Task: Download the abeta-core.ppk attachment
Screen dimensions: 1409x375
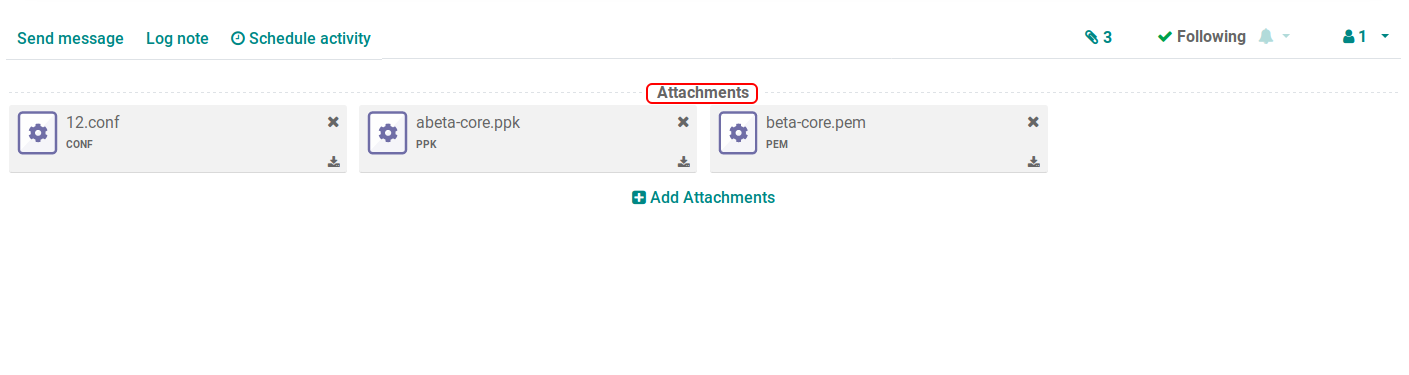Action: click(x=684, y=162)
